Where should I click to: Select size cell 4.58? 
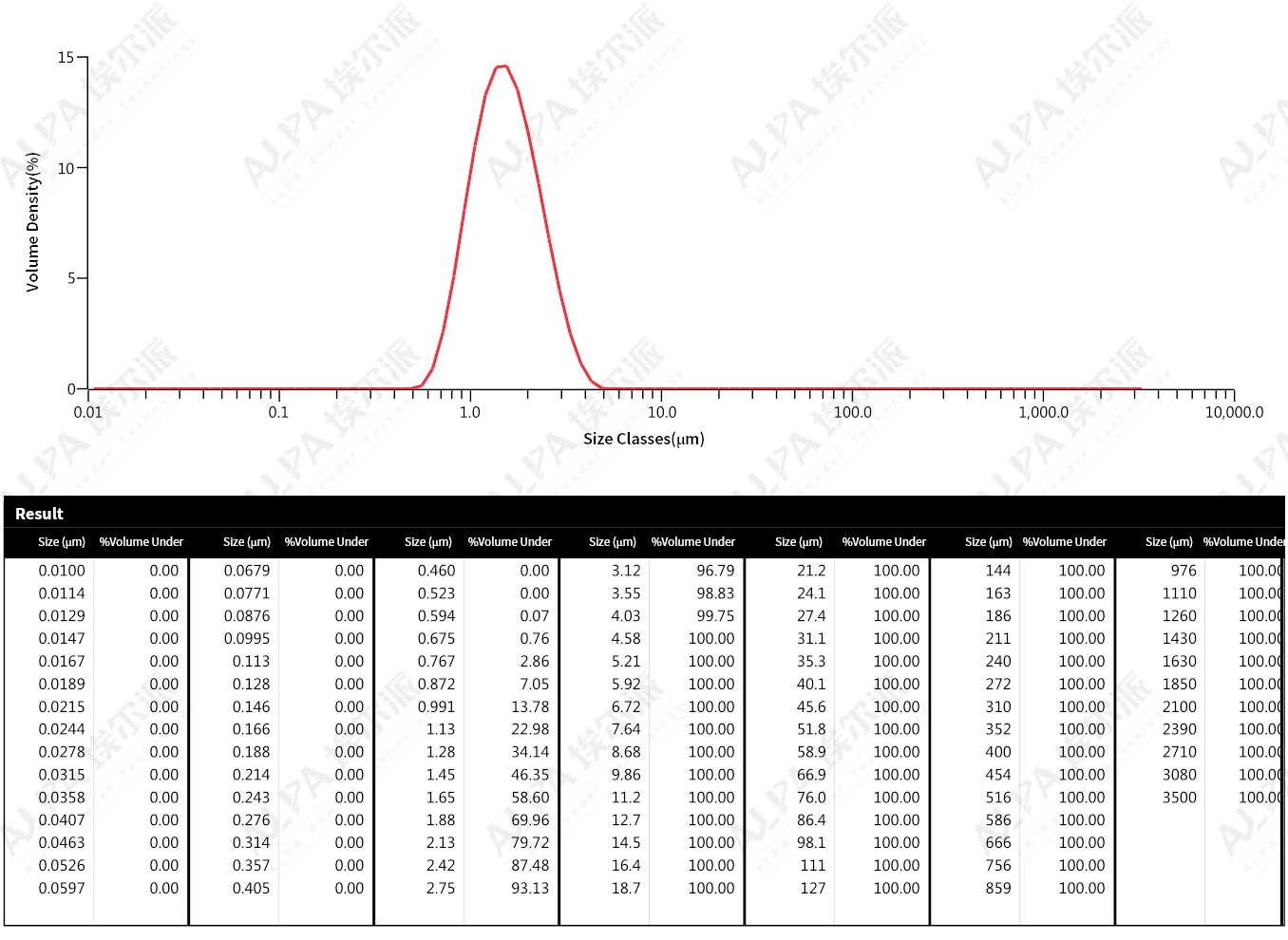[626, 639]
